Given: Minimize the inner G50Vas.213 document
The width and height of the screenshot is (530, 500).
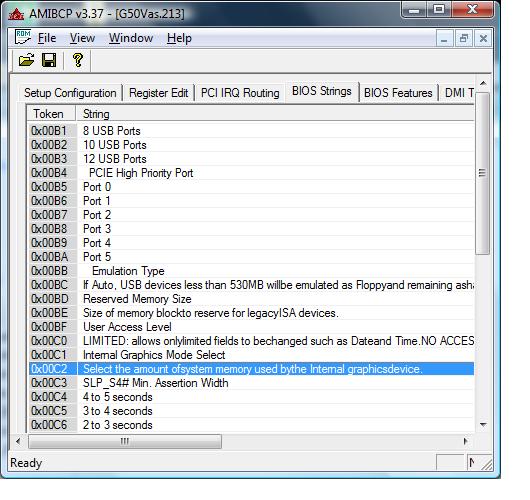Looking at the screenshot, I should tap(444, 39).
